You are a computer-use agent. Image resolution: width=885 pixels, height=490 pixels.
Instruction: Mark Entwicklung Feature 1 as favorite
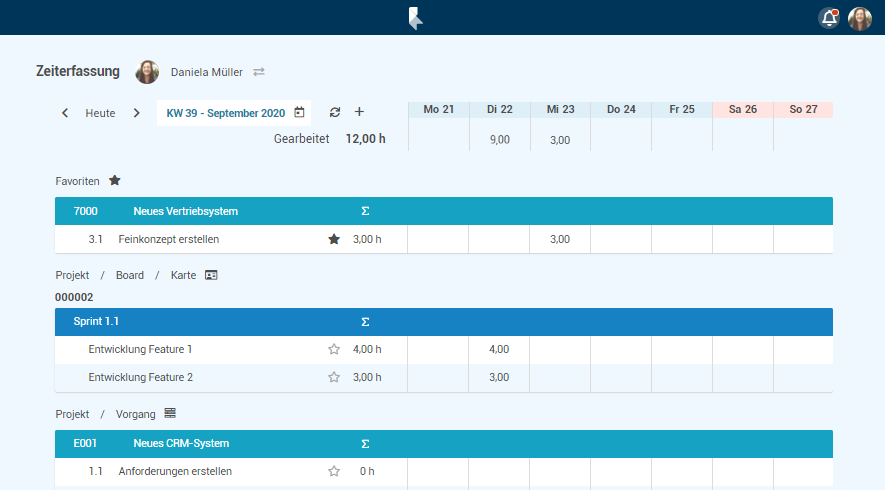(x=334, y=349)
